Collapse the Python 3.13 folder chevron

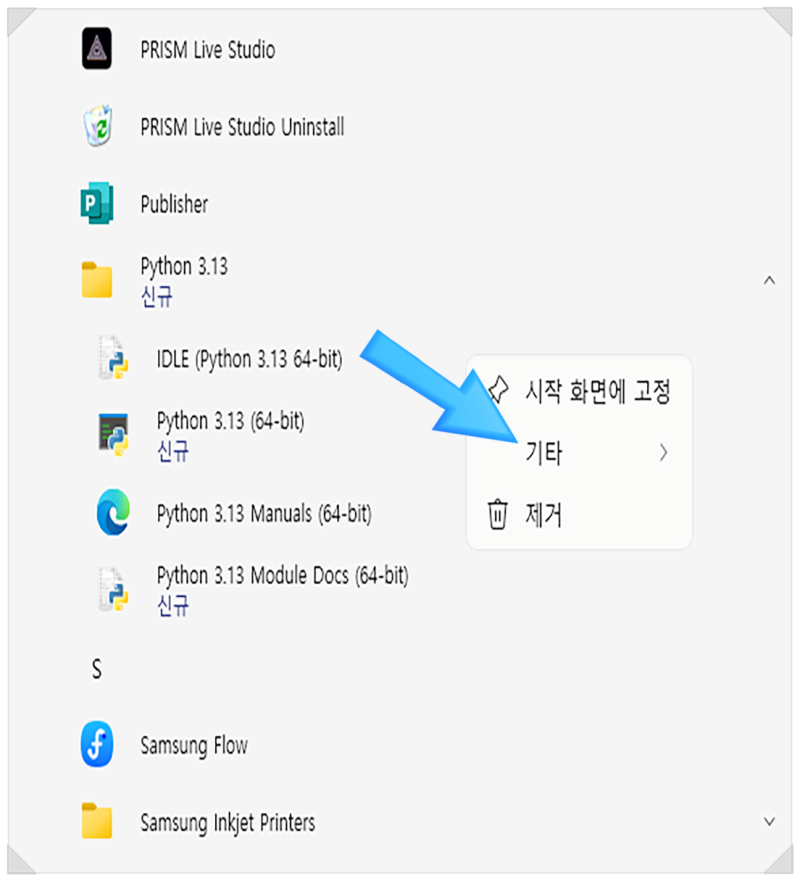coord(769,280)
